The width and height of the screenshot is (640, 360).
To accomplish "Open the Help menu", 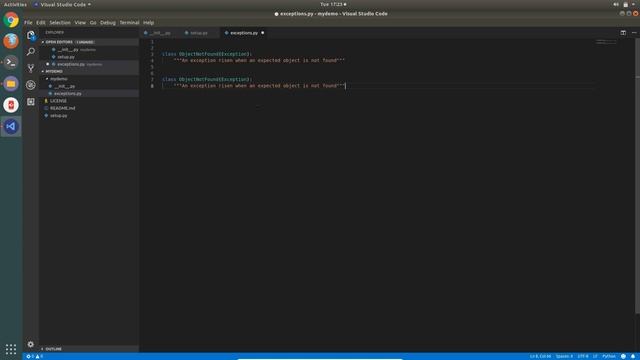I will pos(149,22).
